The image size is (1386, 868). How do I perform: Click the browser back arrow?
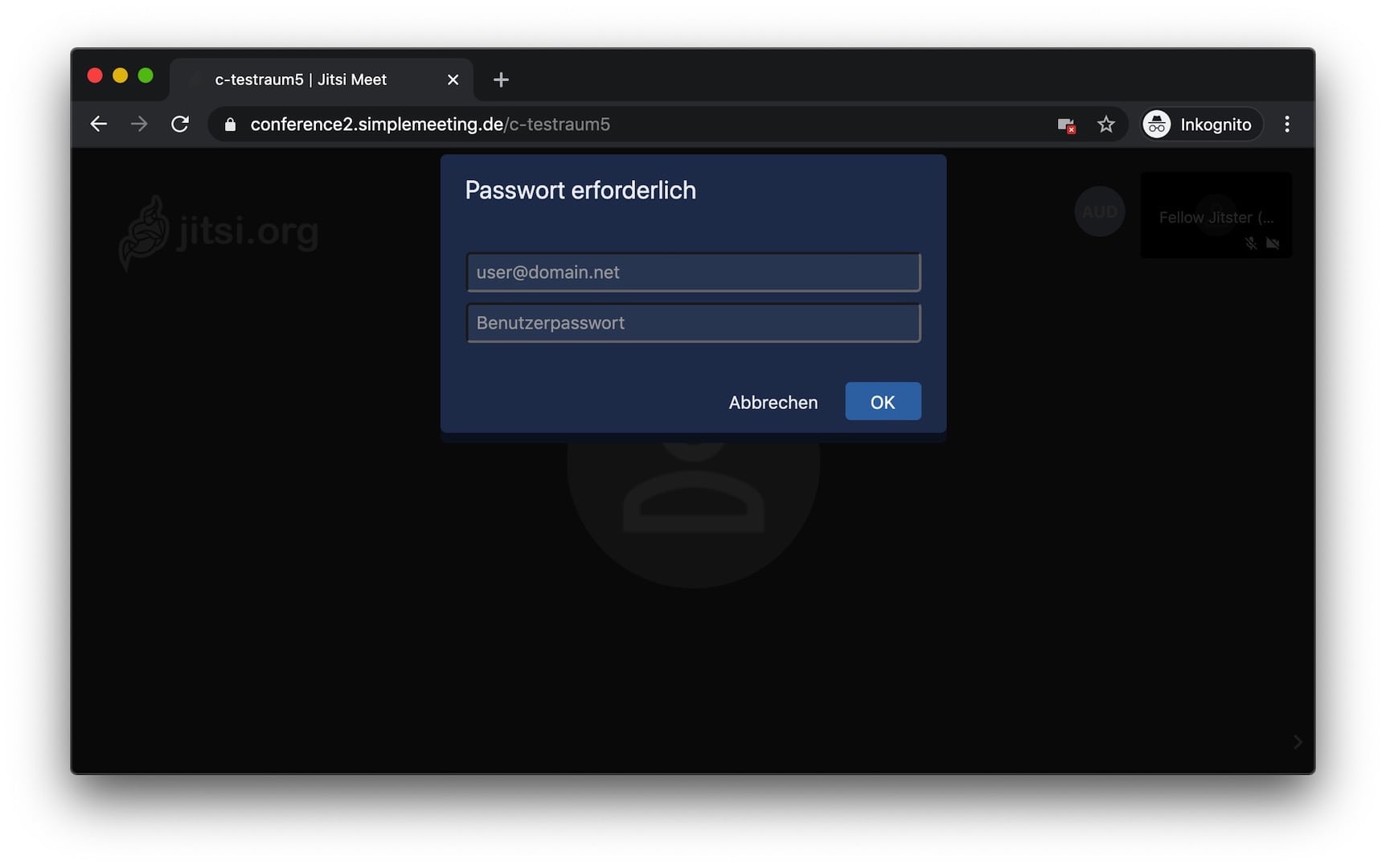[x=99, y=124]
